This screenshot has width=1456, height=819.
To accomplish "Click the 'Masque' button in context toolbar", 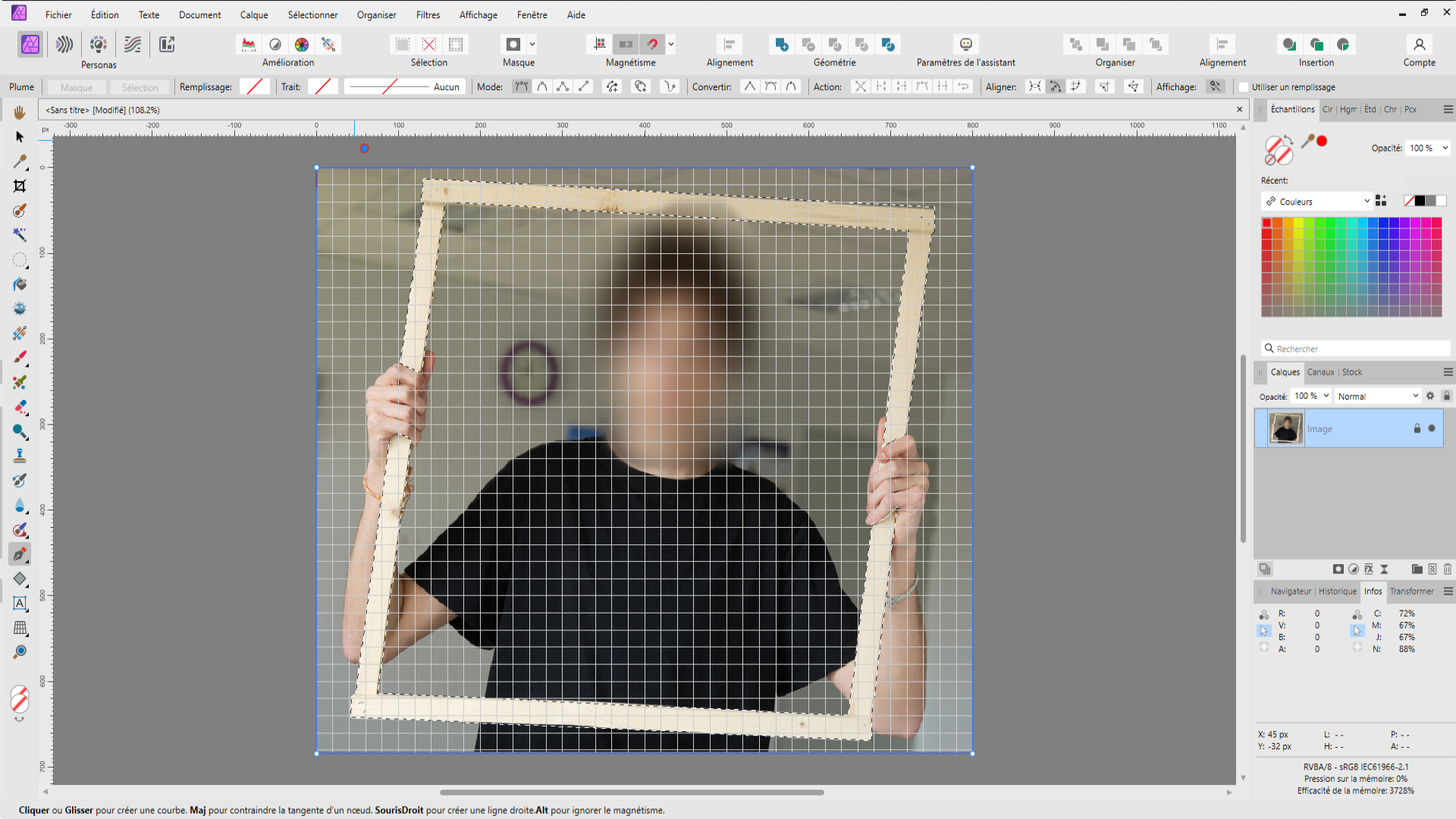I will coord(77,87).
